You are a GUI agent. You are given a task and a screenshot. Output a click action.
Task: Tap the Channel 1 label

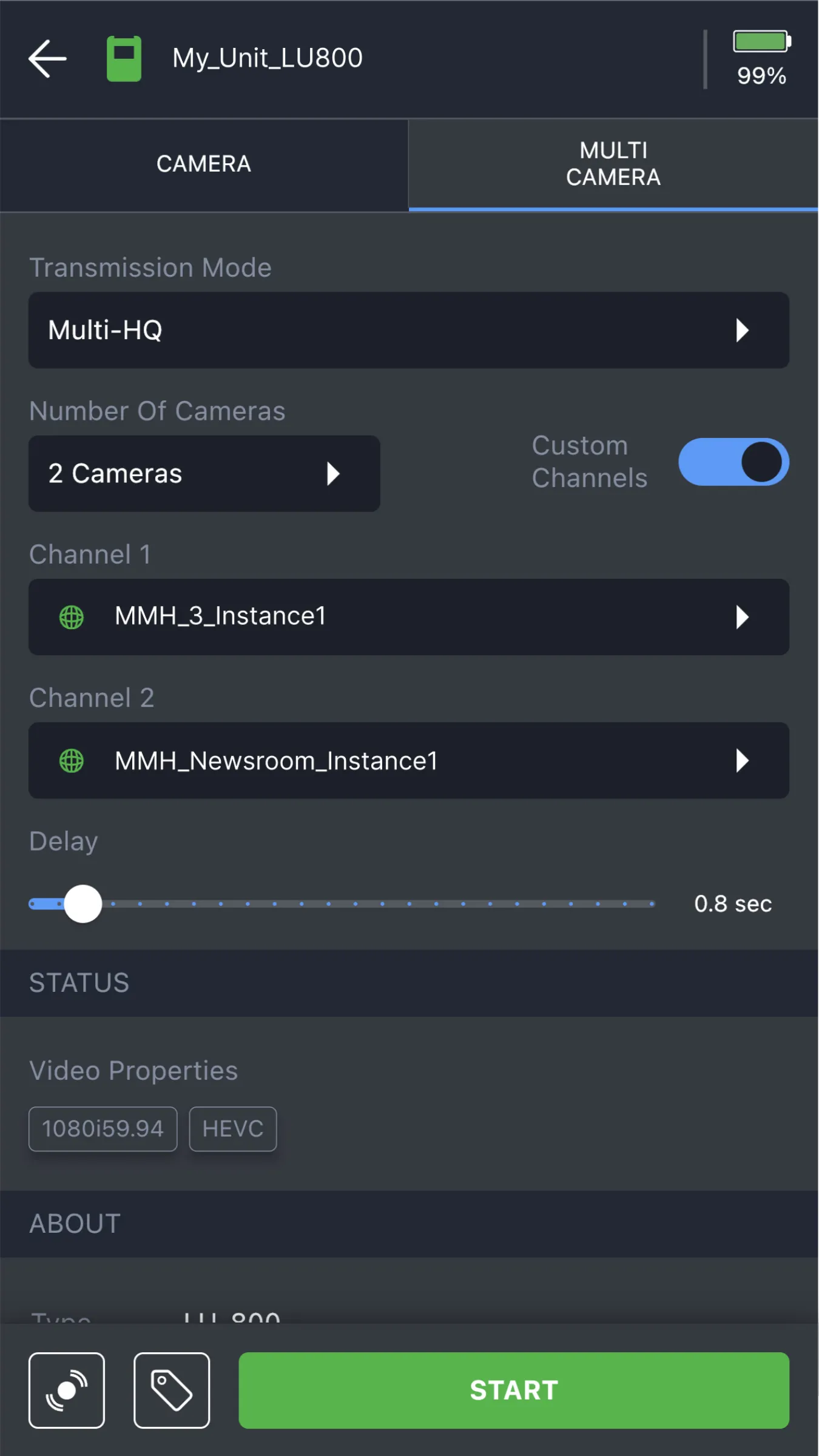click(x=90, y=554)
